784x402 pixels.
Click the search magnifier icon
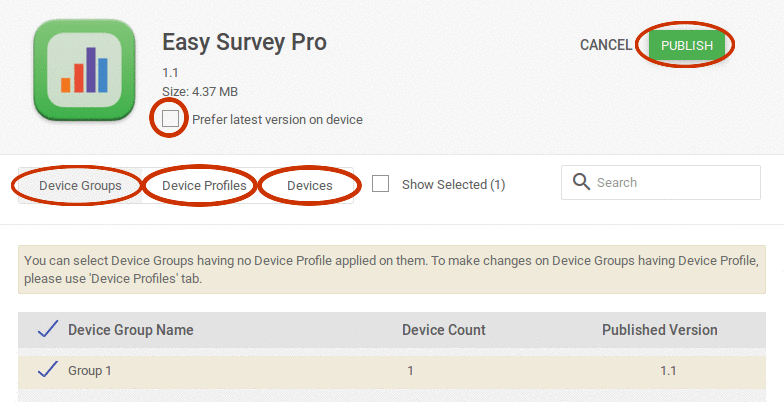click(x=581, y=182)
